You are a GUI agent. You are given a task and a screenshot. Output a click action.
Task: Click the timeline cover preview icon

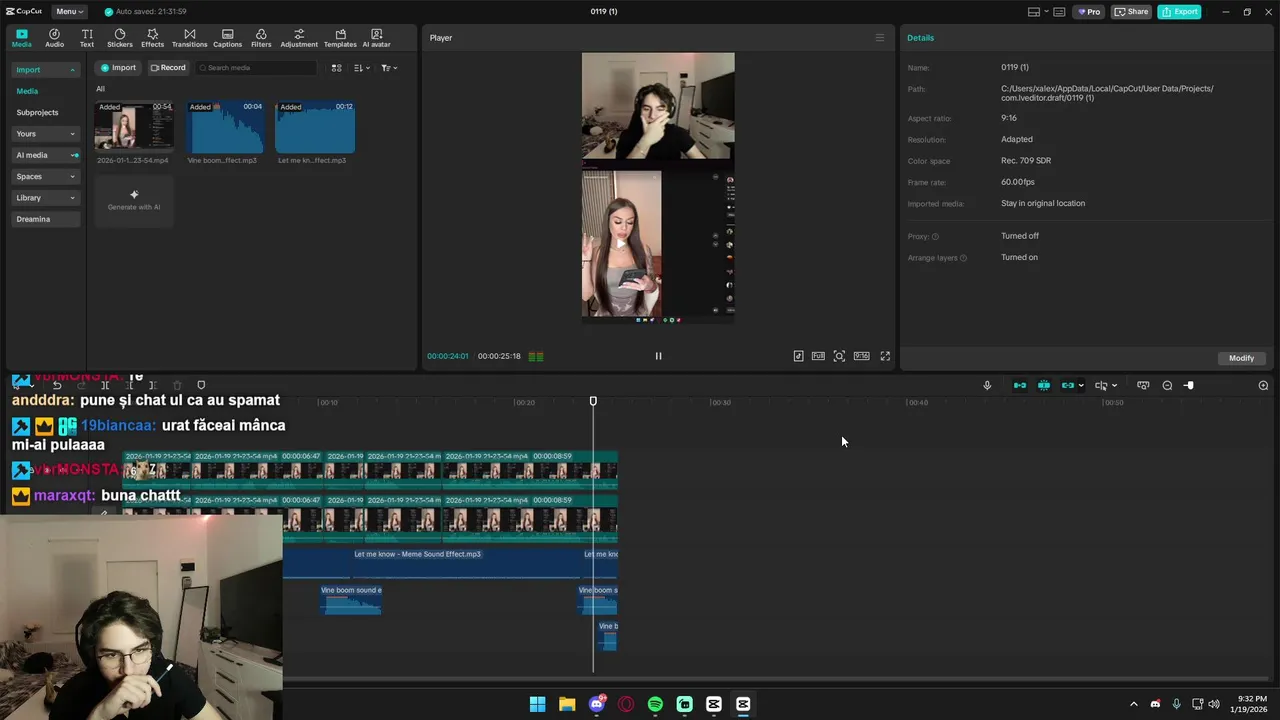click(x=1143, y=386)
